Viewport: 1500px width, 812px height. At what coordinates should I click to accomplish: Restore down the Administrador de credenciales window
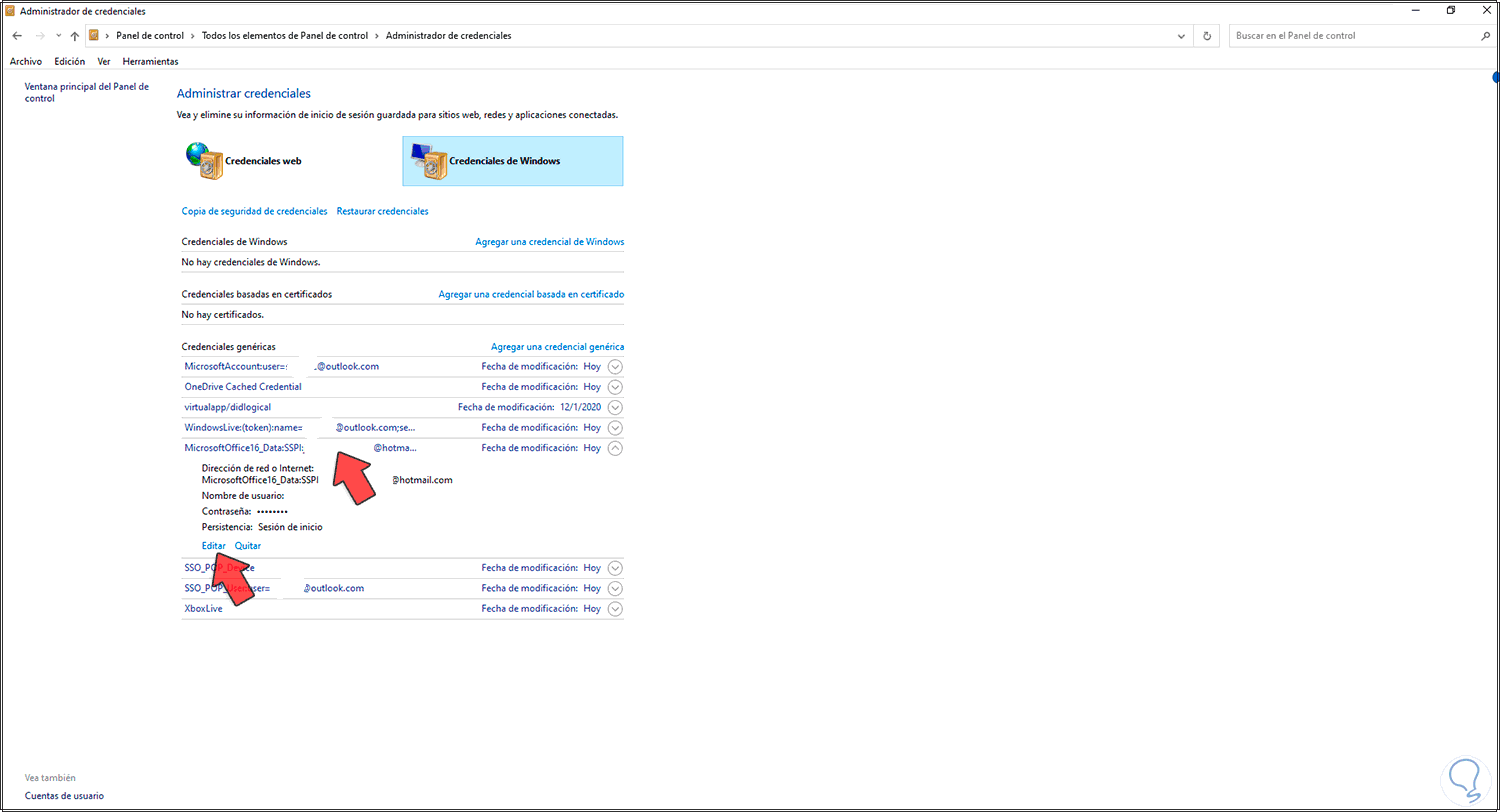pos(1451,10)
